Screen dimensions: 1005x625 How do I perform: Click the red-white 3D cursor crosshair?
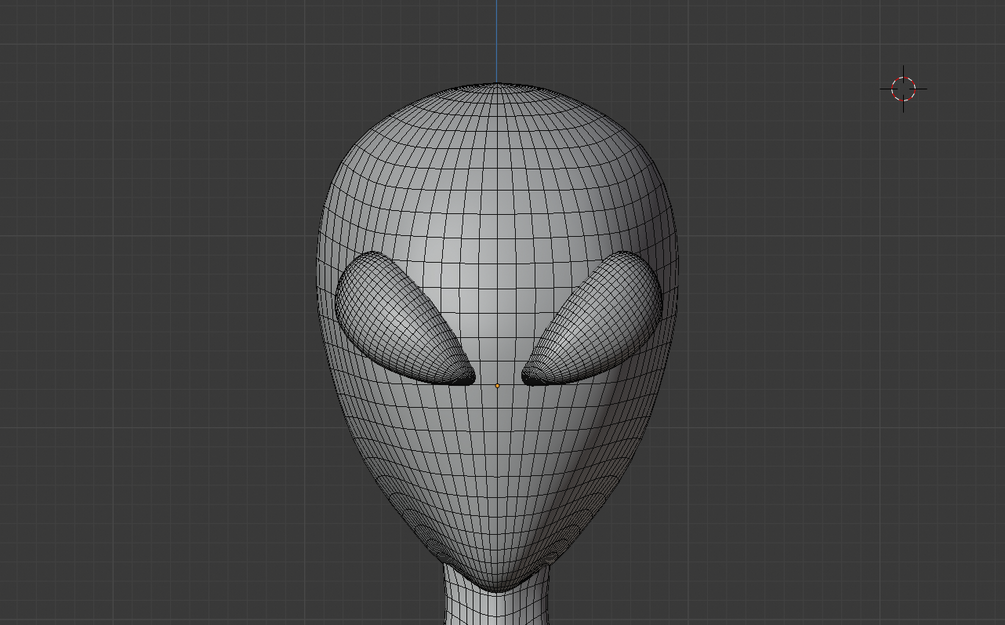[x=904, y=89]
